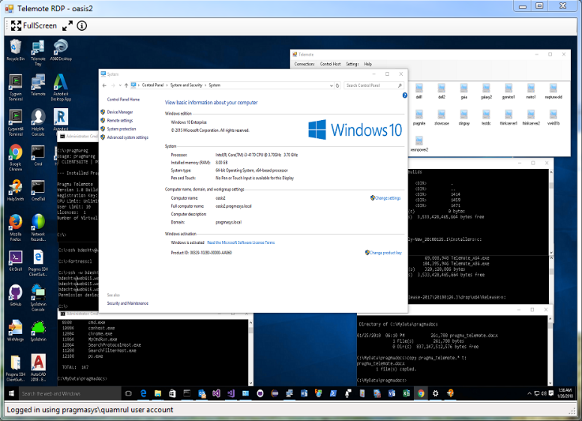Viewport: 582px width, 421px height.
Task: Open the Google Chrome desktop shortcut
Action: 16,158
